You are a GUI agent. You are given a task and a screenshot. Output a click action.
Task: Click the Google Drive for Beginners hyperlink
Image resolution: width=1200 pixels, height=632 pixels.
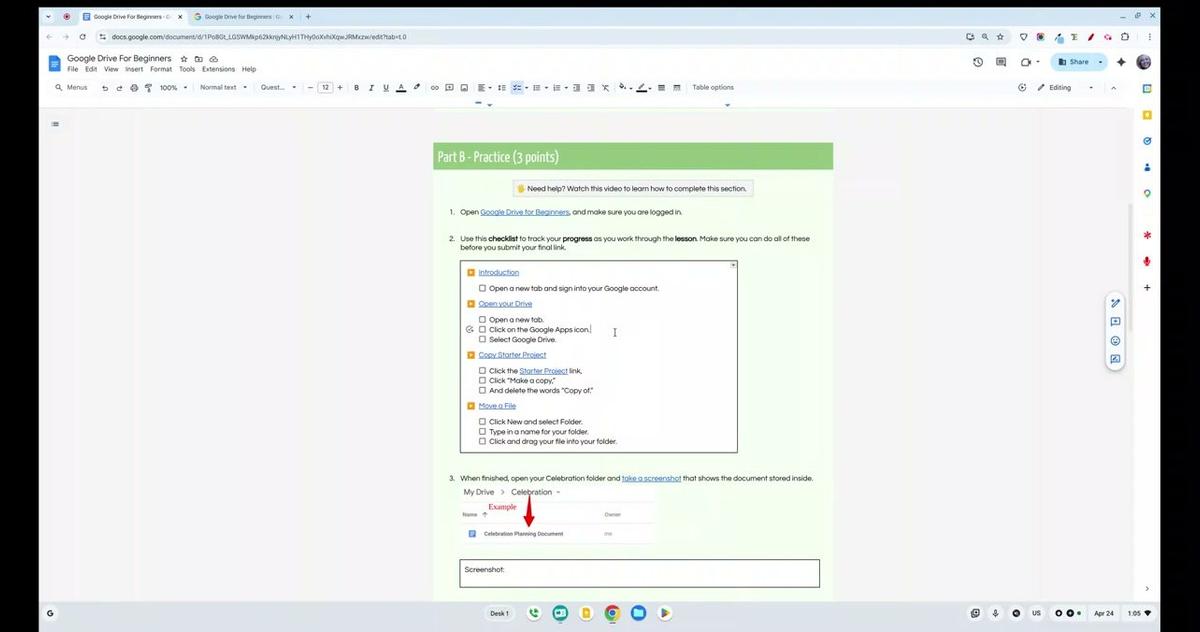(525, 211)
